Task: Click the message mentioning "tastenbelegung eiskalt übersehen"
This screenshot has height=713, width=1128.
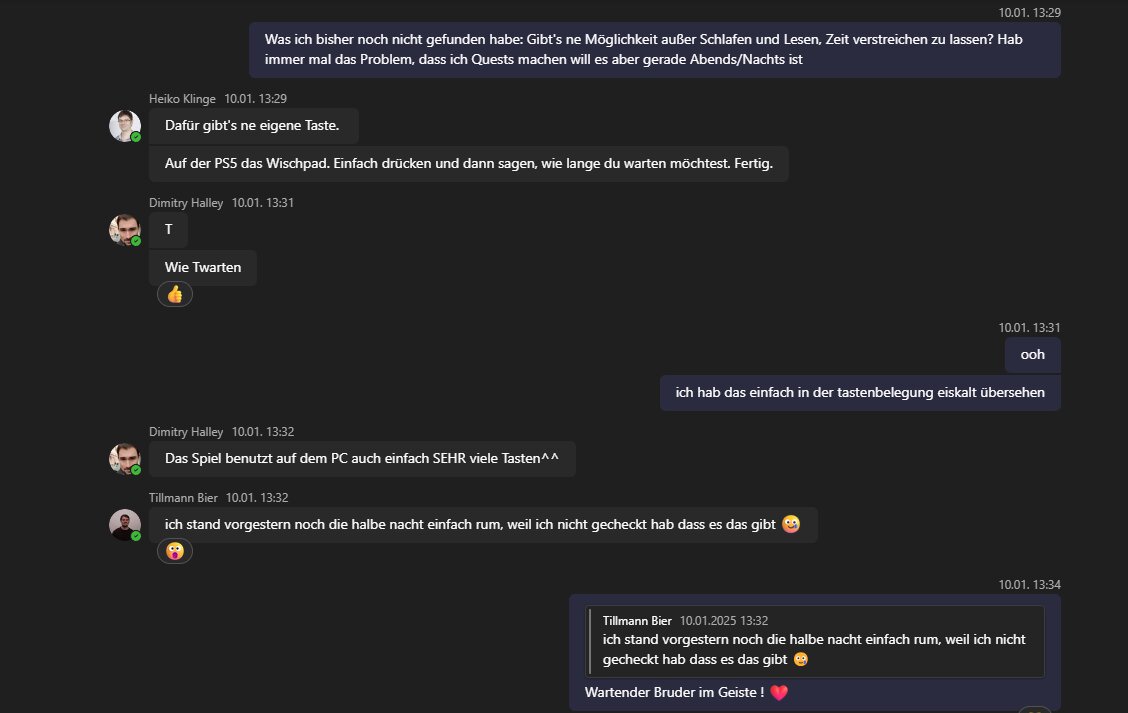Action: pos(860,393)
